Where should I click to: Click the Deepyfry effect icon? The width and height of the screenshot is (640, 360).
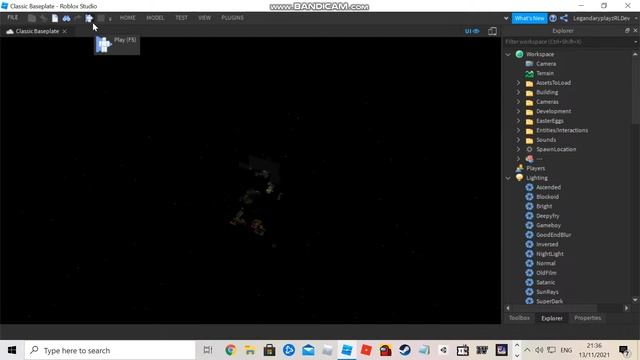(529, 216)
